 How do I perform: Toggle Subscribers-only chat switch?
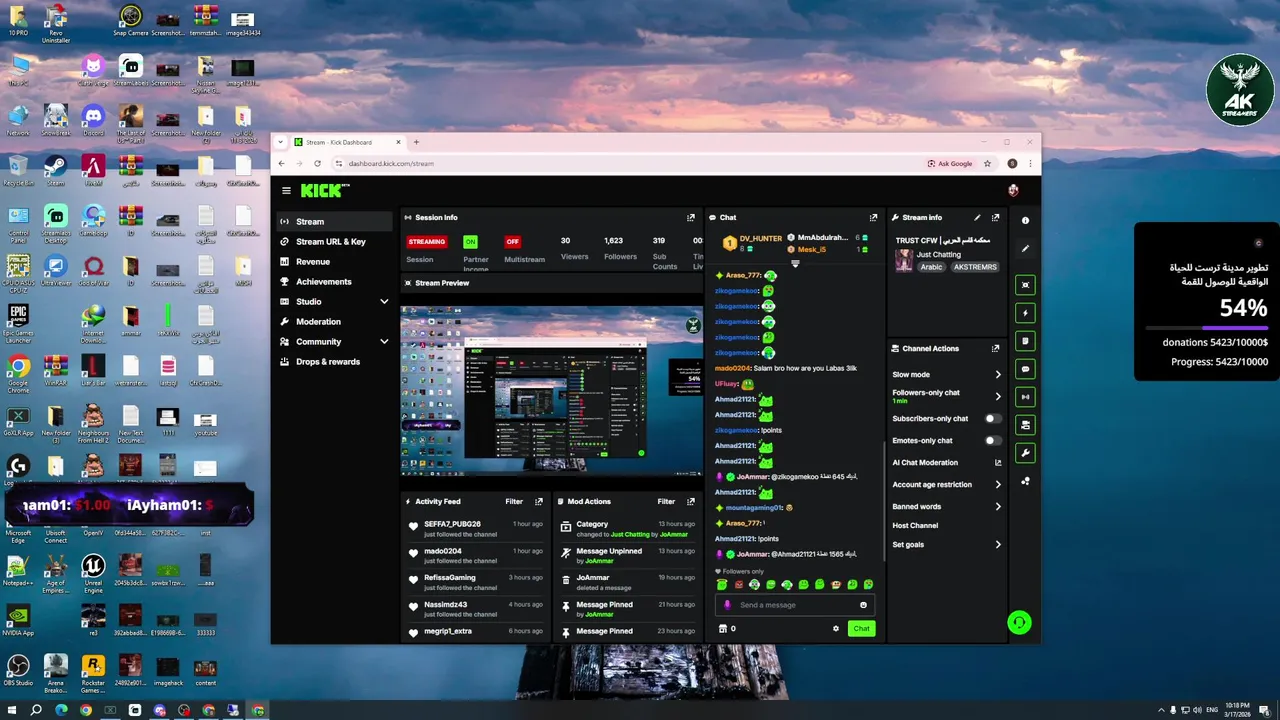click(992, 419)
